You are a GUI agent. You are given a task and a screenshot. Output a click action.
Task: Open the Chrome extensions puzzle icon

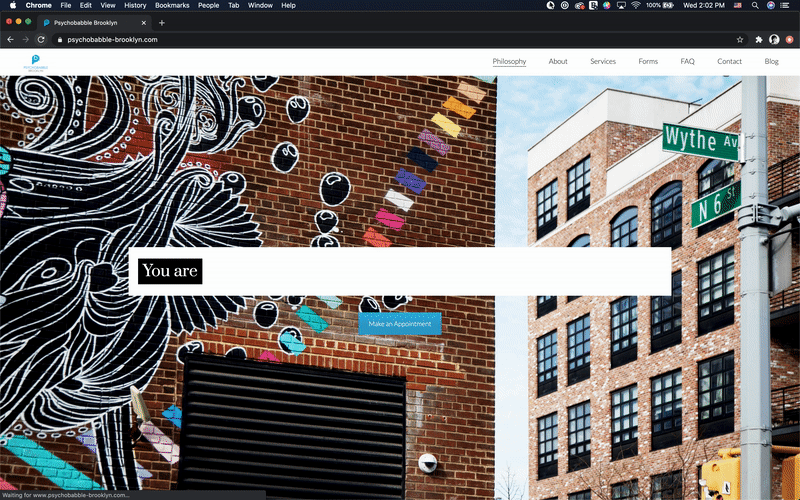click(759, 39)
